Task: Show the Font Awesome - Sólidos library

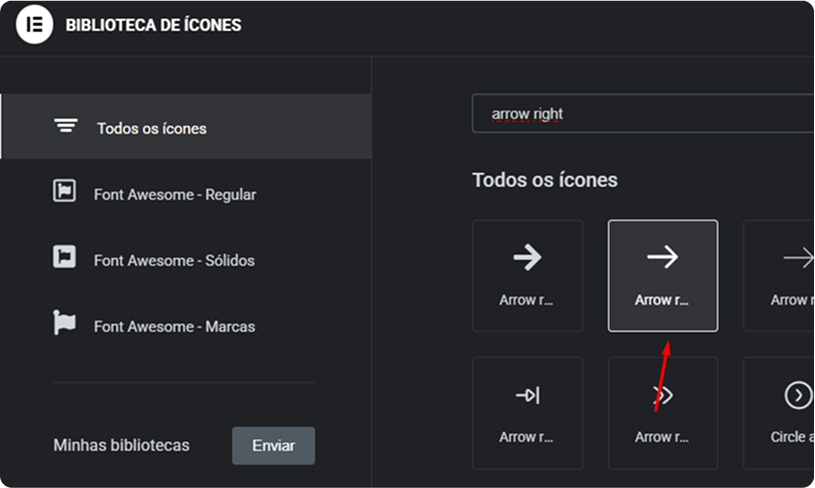Action: [174, 260]
